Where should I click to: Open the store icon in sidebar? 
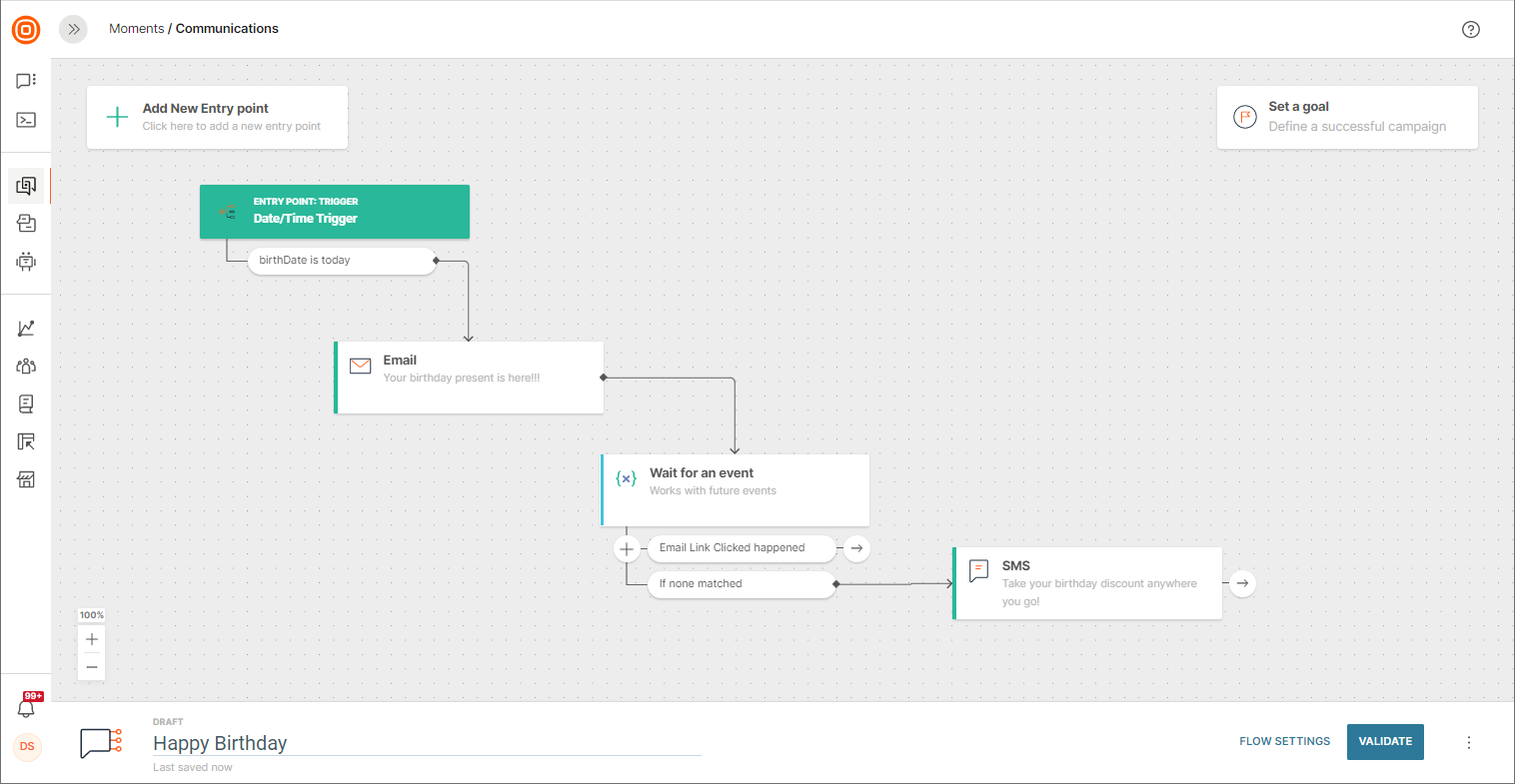(26, 480)
